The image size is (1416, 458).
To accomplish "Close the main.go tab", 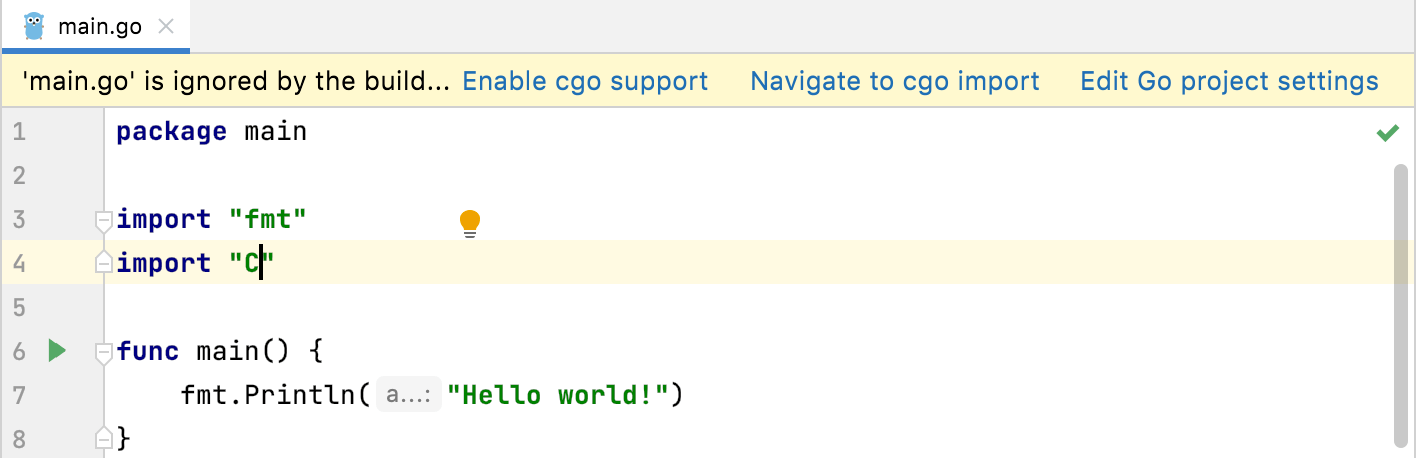I will [x=167, y=27].
